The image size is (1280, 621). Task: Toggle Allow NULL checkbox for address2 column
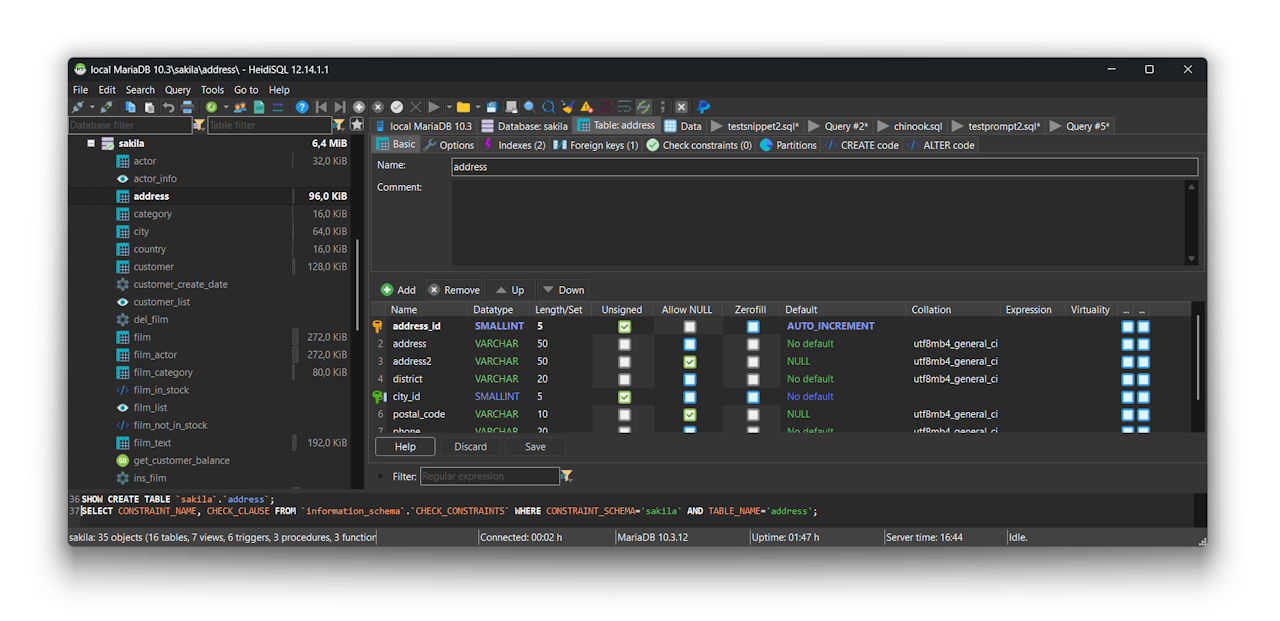click(689, 361)
